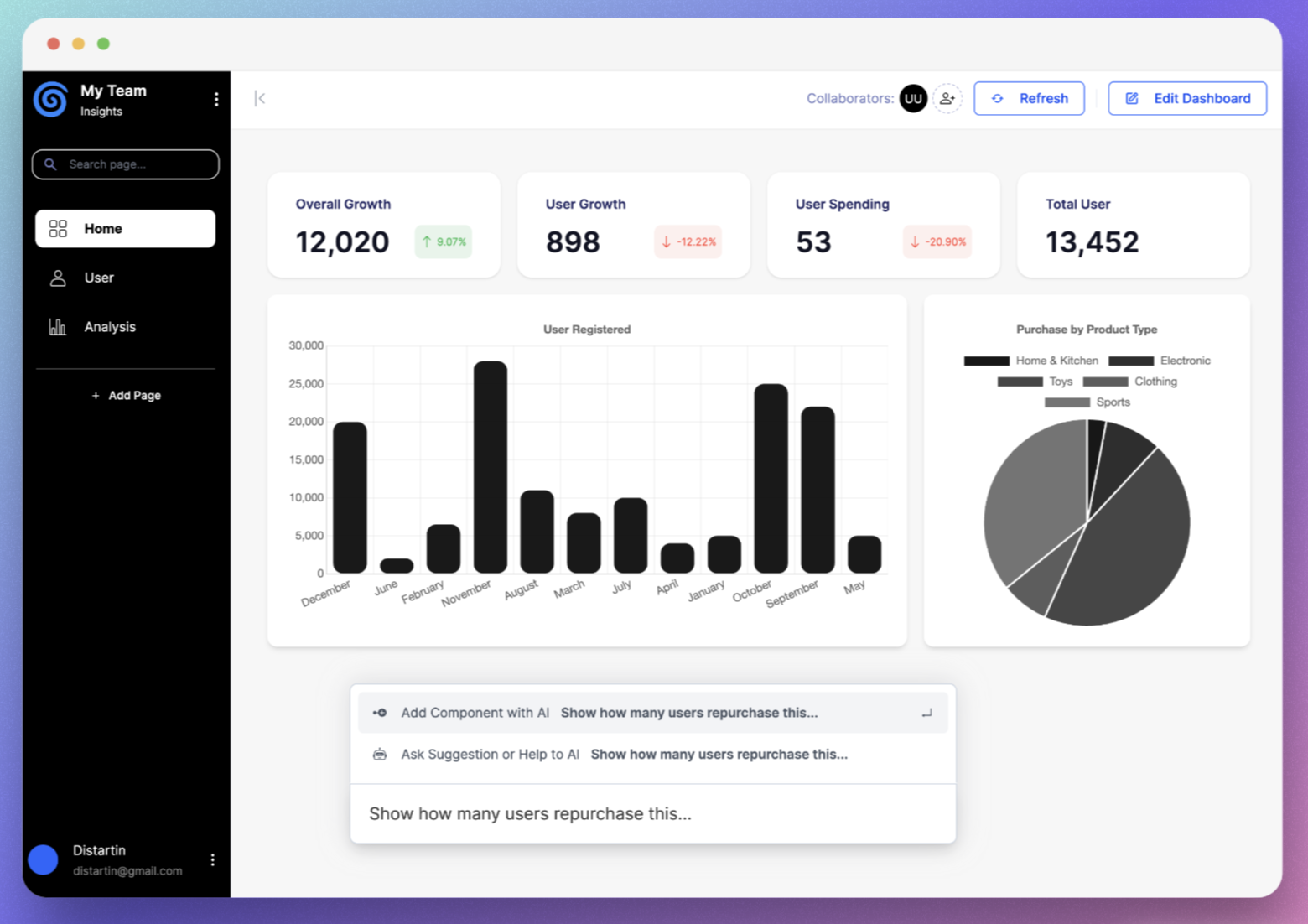The image size is (1308, 924).
Task: Click the My Team spiral logo icon
Action: pyautogui.click(x=49, y=99)
